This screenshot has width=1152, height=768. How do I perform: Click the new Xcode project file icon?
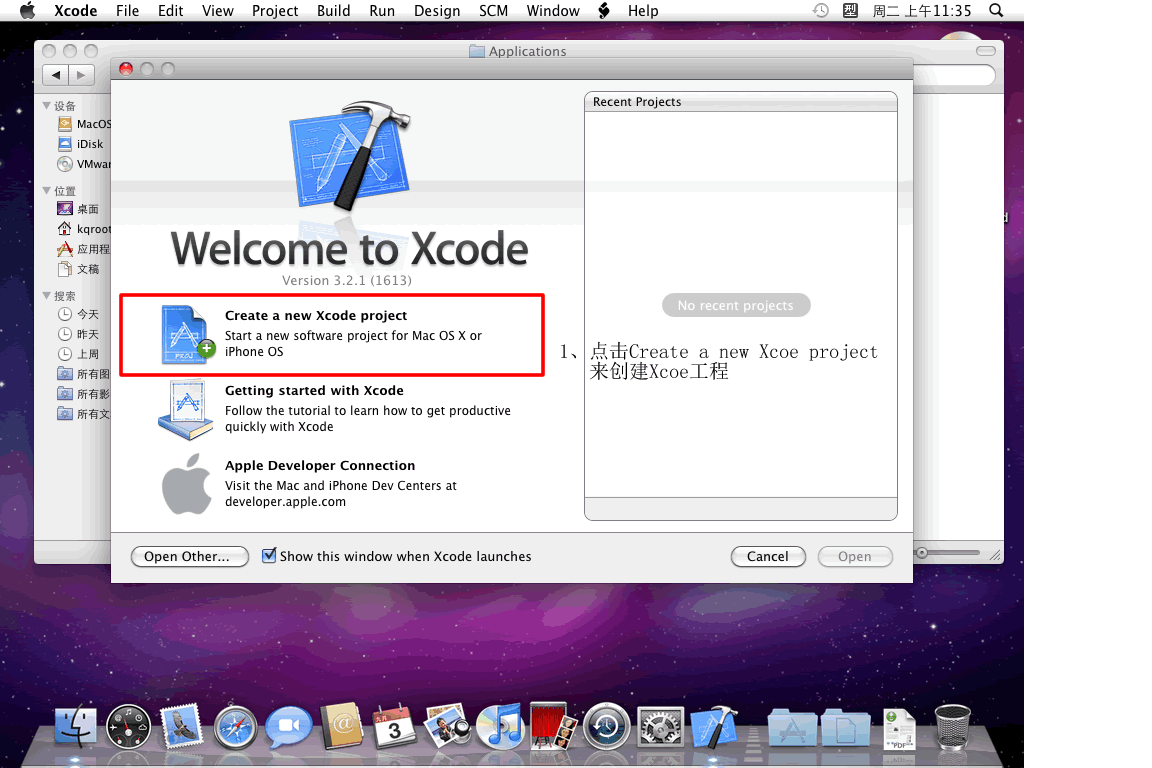[x=187, y=335]
